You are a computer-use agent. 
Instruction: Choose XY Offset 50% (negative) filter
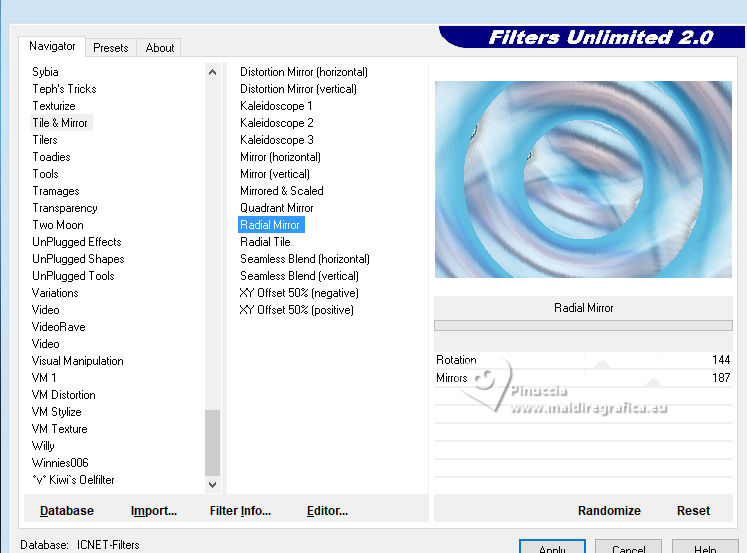pos(299,293)
